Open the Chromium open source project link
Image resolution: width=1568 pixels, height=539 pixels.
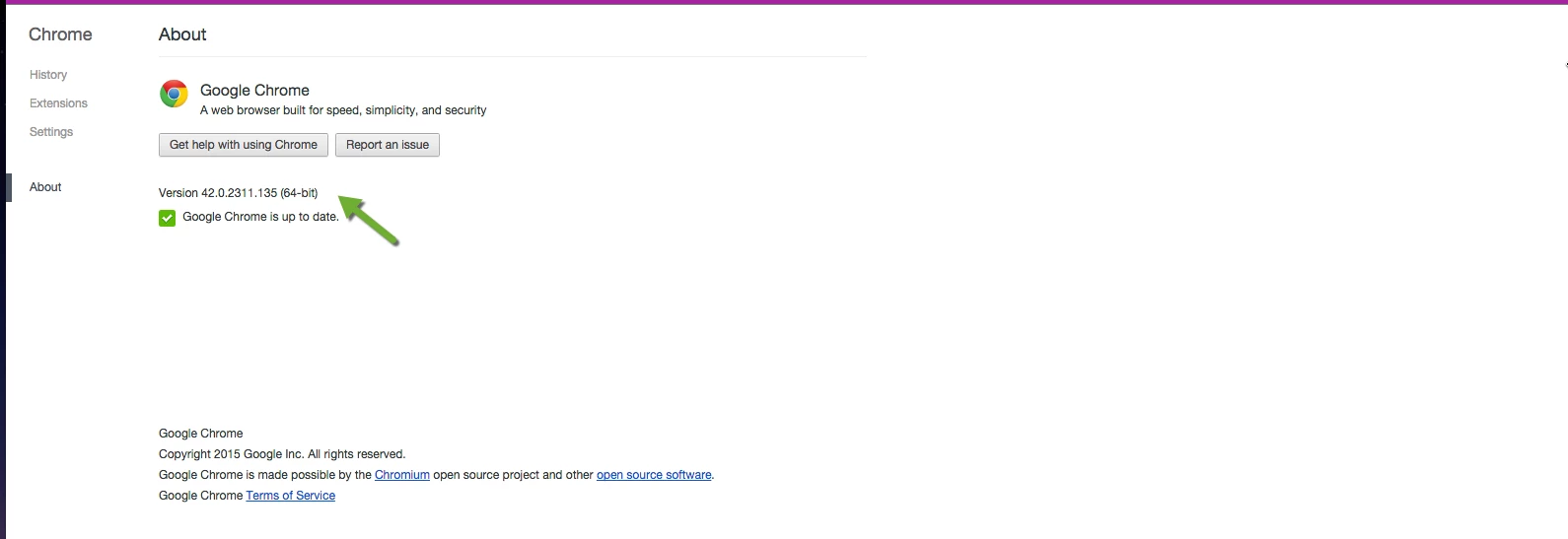(x=402, y=475)
